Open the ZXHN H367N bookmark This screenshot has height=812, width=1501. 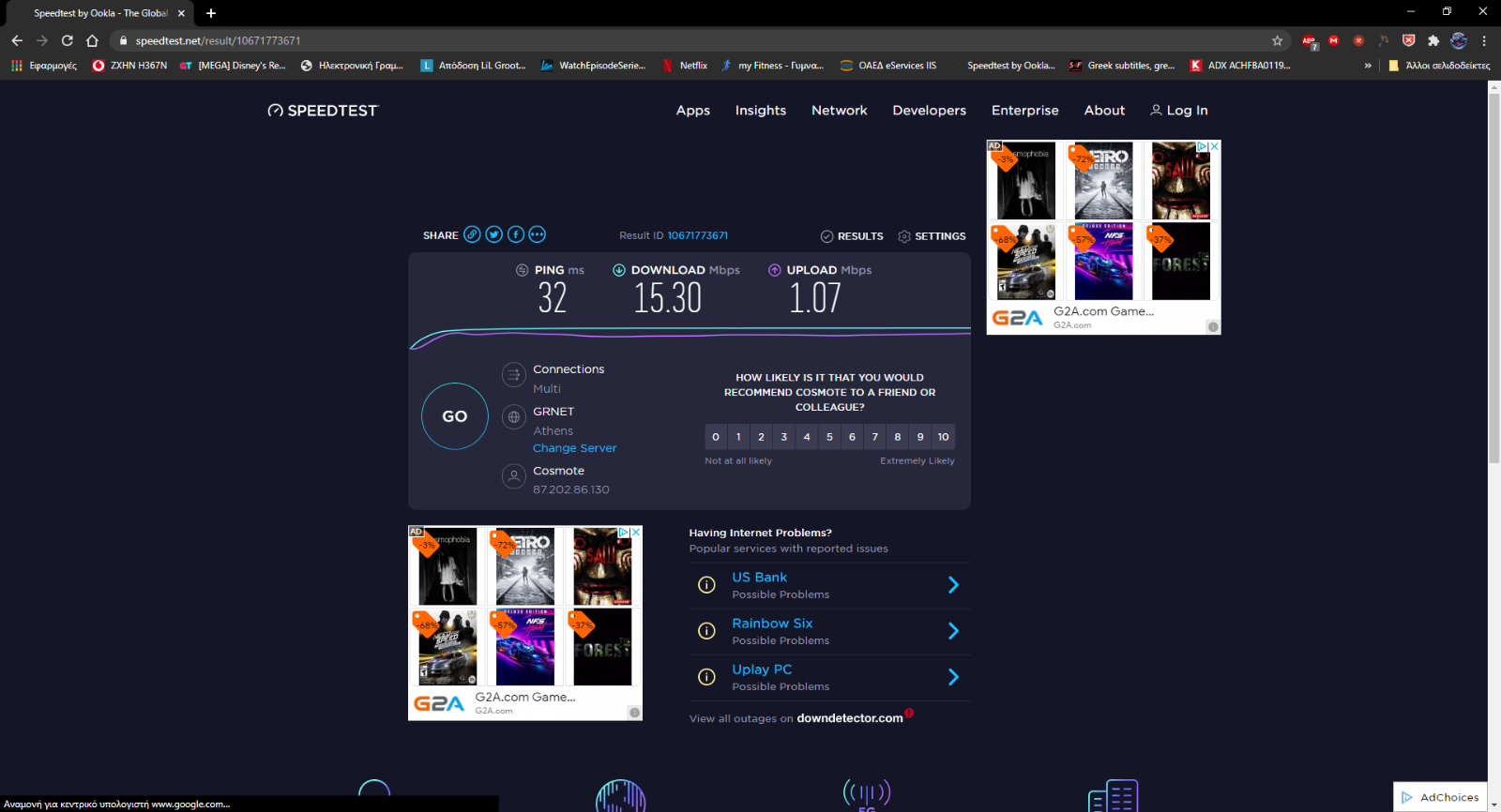129,66
